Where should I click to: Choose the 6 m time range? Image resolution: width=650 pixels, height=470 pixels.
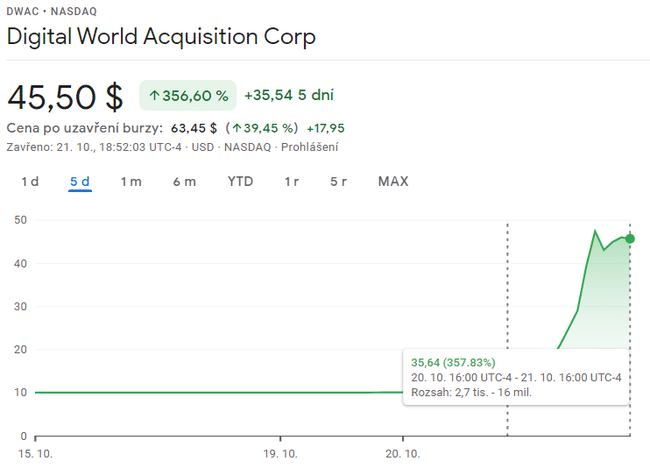coord(184,182)
